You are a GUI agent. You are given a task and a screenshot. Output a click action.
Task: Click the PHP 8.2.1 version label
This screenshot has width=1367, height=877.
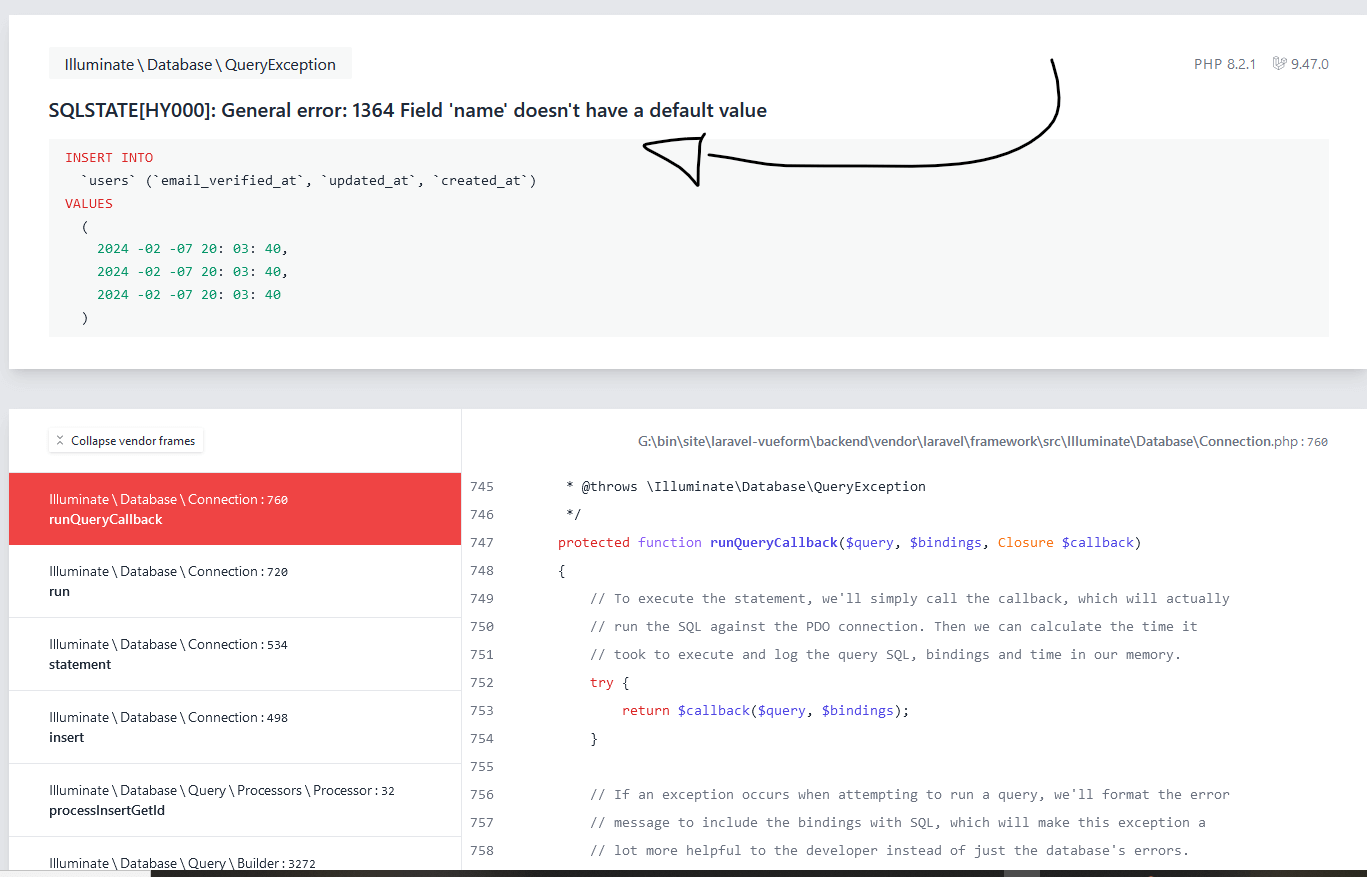click(1226, 64)
